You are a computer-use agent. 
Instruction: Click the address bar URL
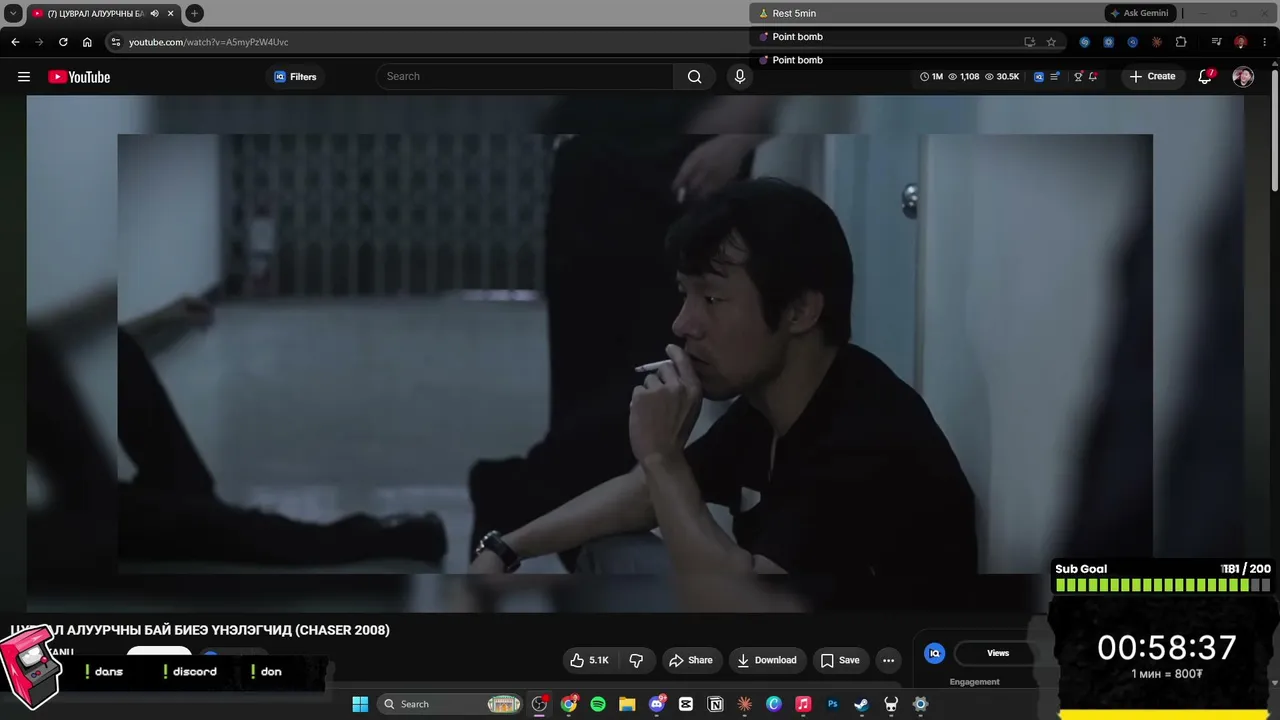click(x=209, y=42)
